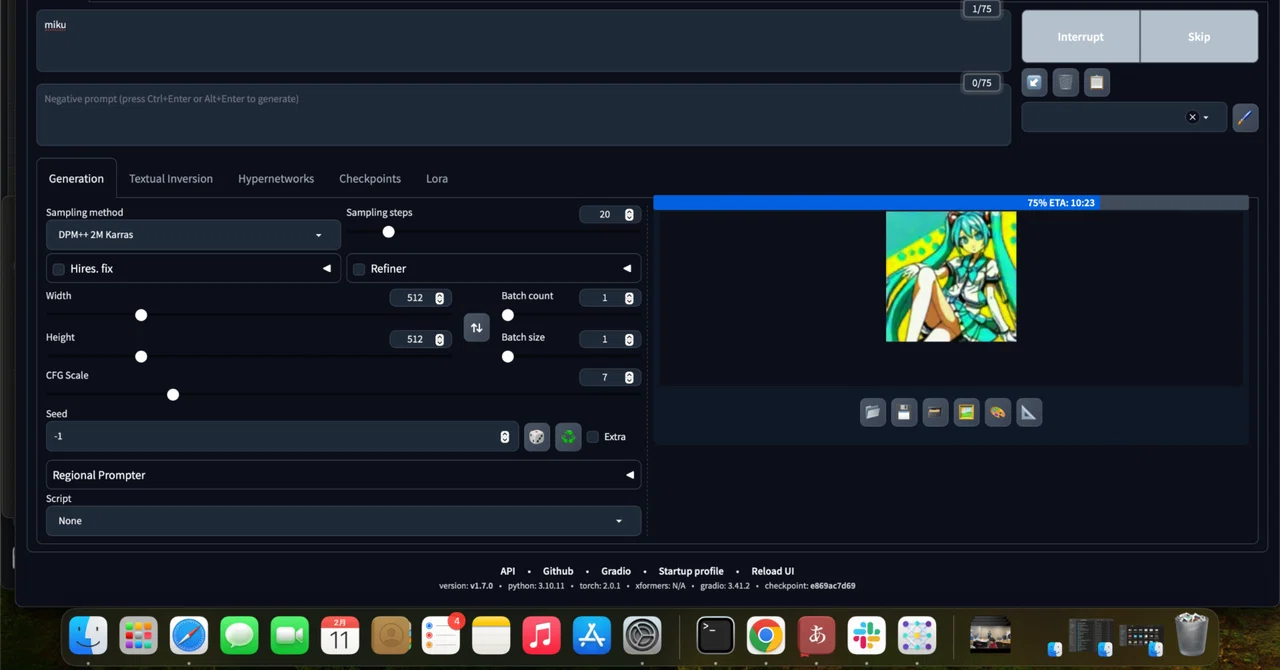Reuse last seed with recycle icon

pos(568,437)
